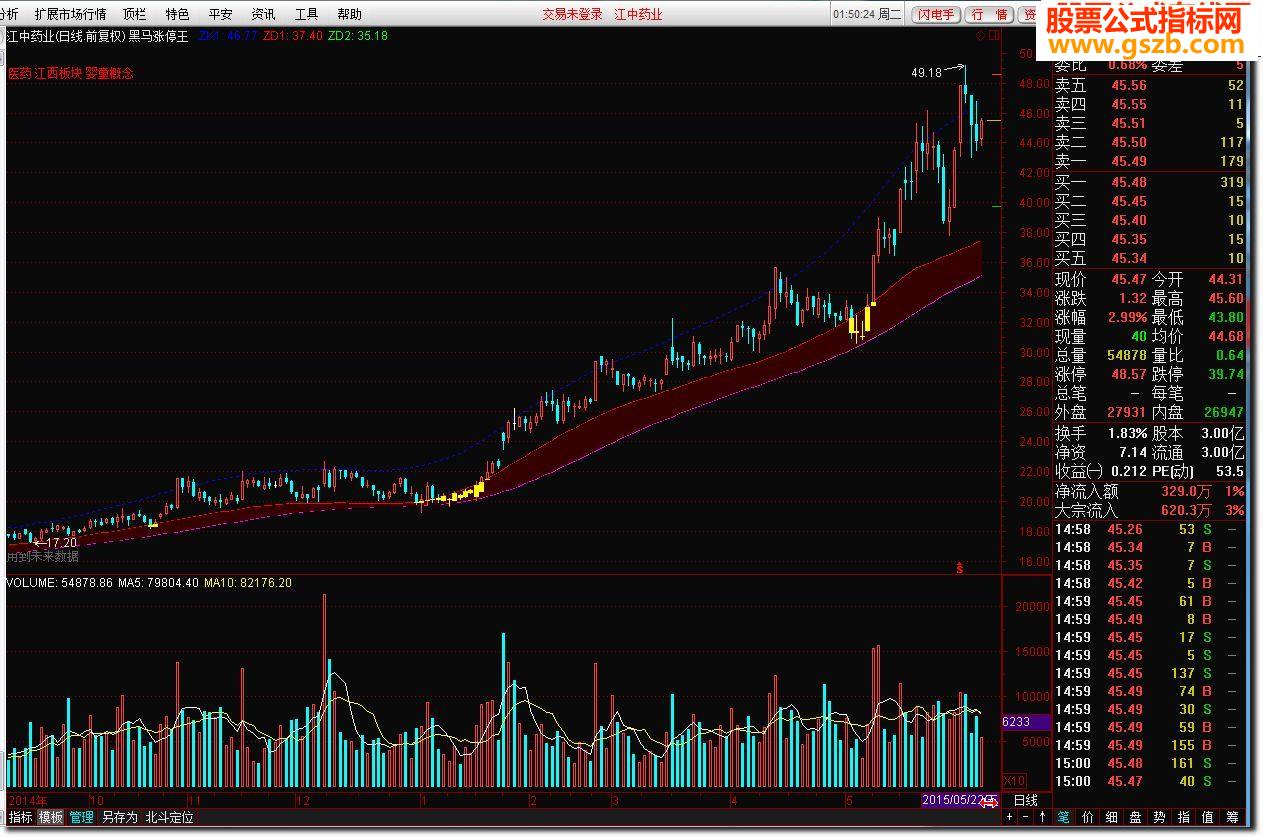Open the 扩展市场行情 menu
This screenshot has width=1263, height=837.
[x=70, y=14]
